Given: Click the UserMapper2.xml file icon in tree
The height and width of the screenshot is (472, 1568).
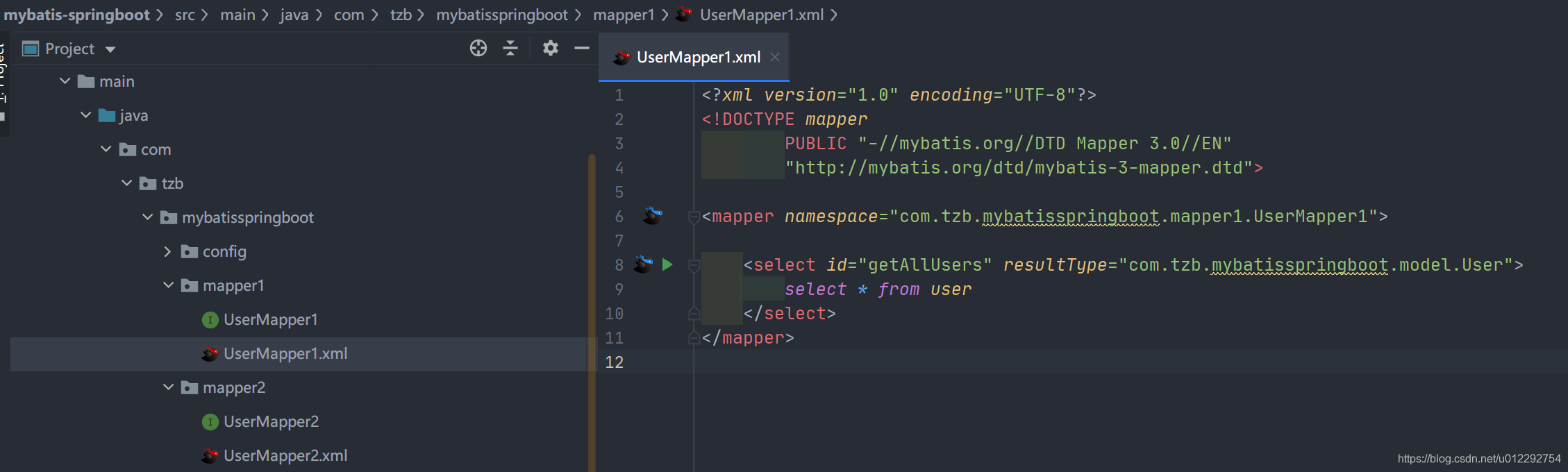Looking at the screenshot, I should [210, 456].
